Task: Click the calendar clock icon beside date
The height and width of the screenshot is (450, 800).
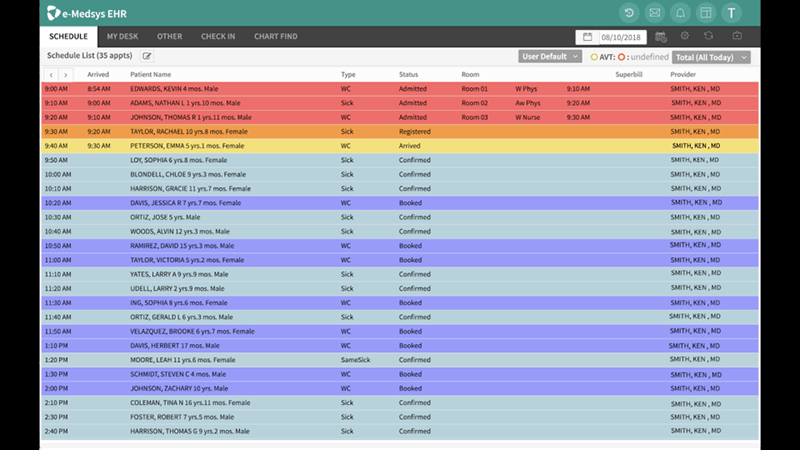Action: [660, 37]
